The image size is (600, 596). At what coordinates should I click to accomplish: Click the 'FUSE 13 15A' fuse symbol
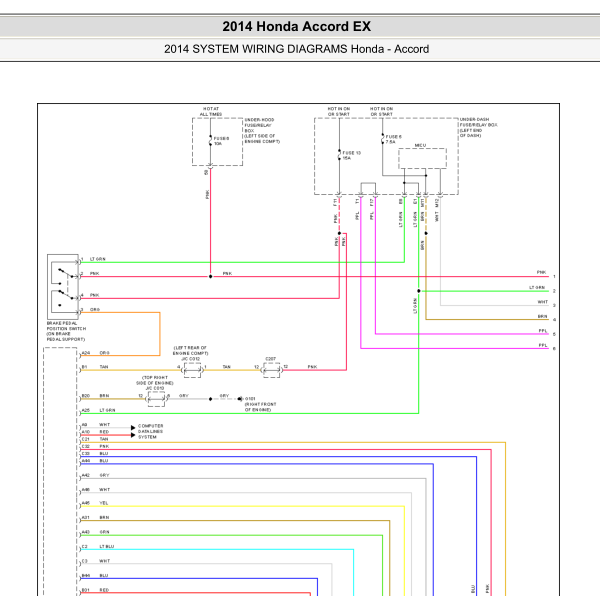[339, 155]
